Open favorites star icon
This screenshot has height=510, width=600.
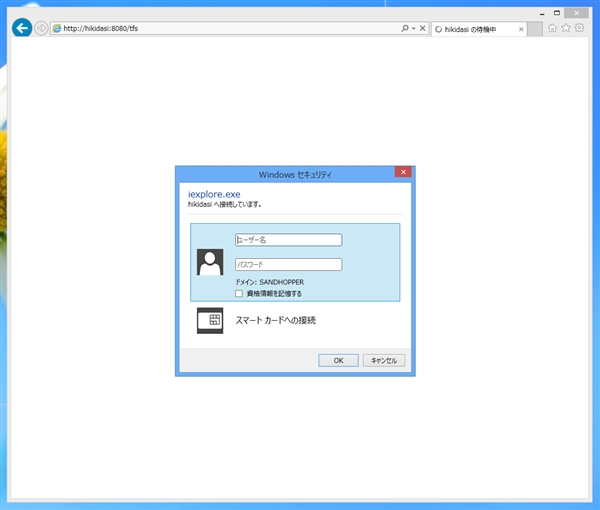pos(566,28)
